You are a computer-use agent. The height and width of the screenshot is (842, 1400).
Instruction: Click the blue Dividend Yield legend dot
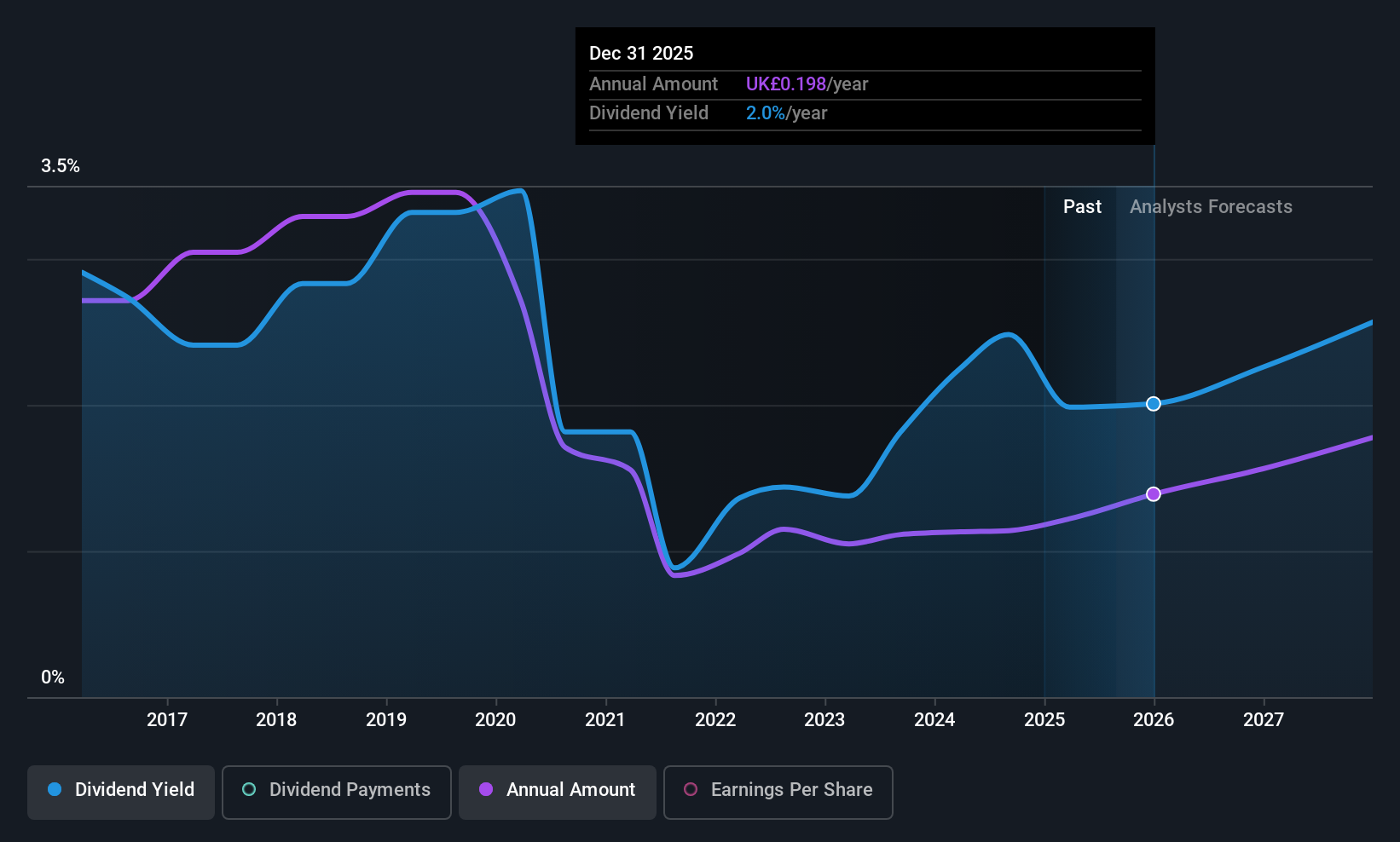pos(55,789)
